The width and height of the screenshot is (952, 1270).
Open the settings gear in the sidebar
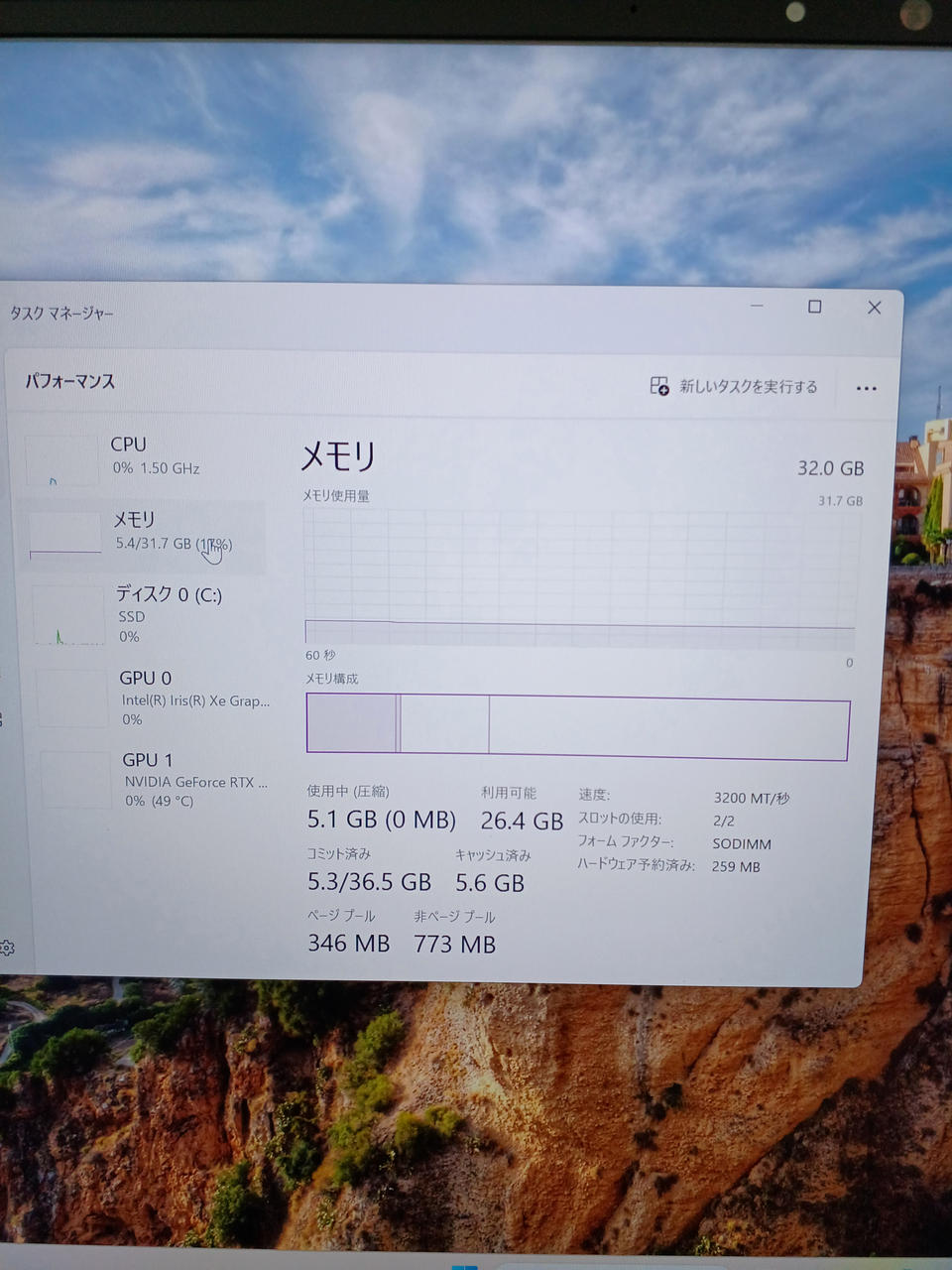point(7,948)
